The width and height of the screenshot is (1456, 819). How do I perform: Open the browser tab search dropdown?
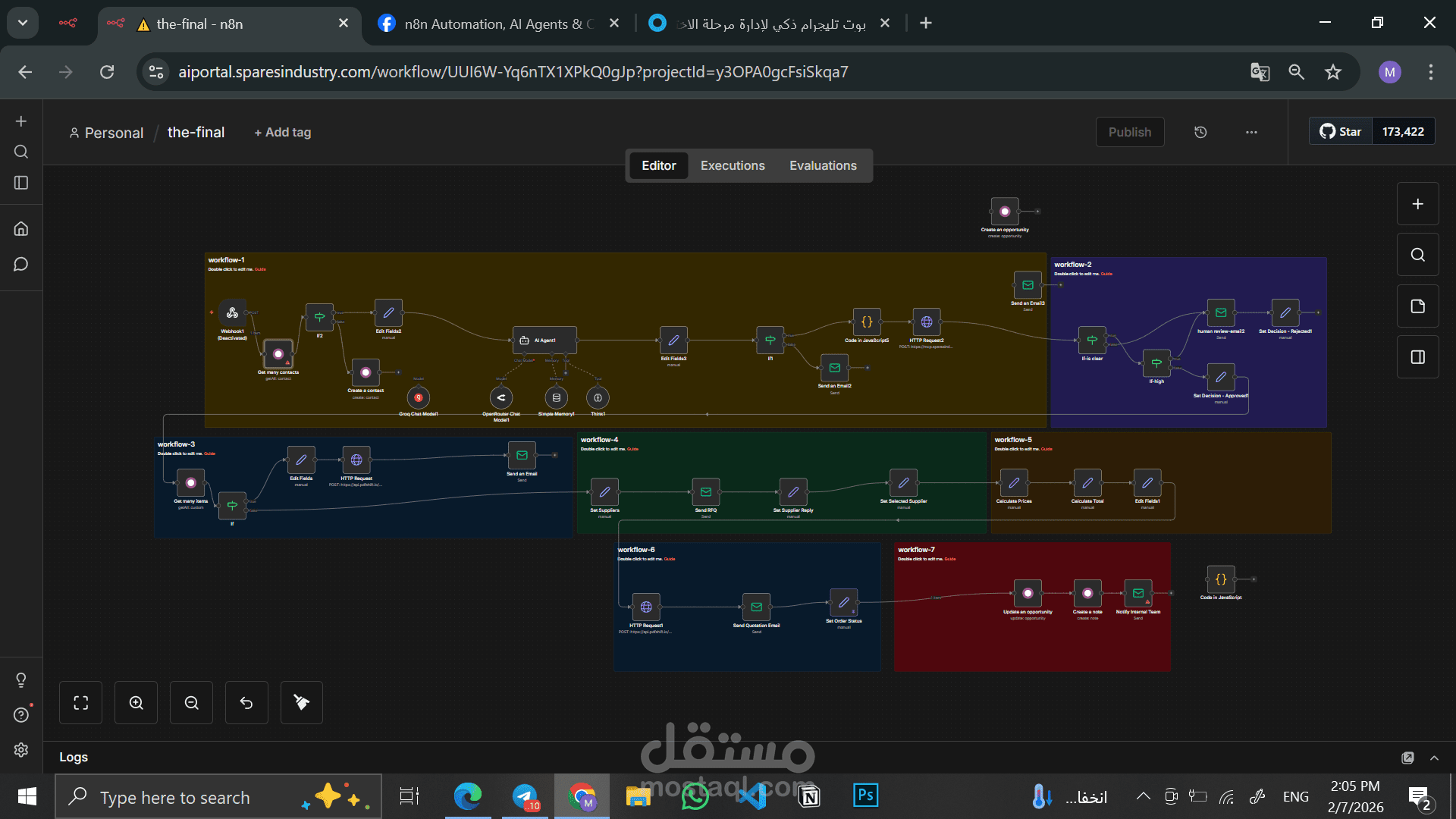(22, 22)
